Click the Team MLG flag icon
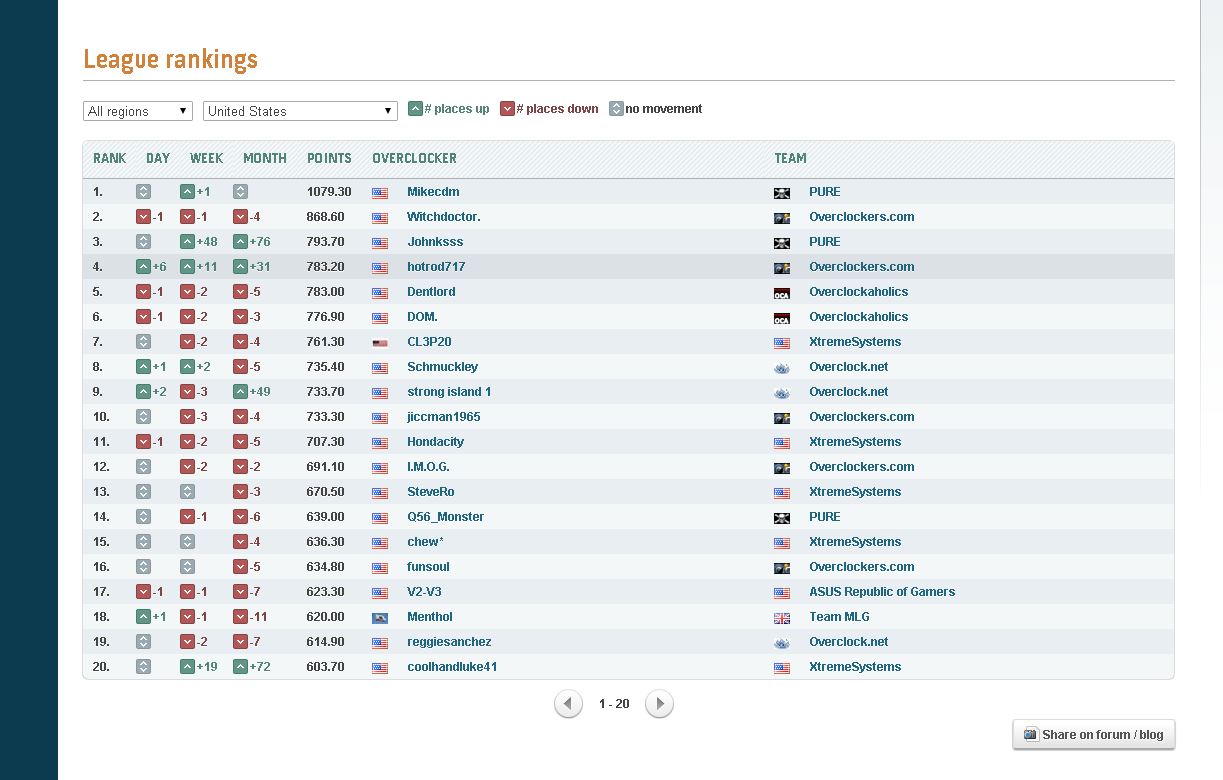The image size is (1223, 780). click(782, 618)
